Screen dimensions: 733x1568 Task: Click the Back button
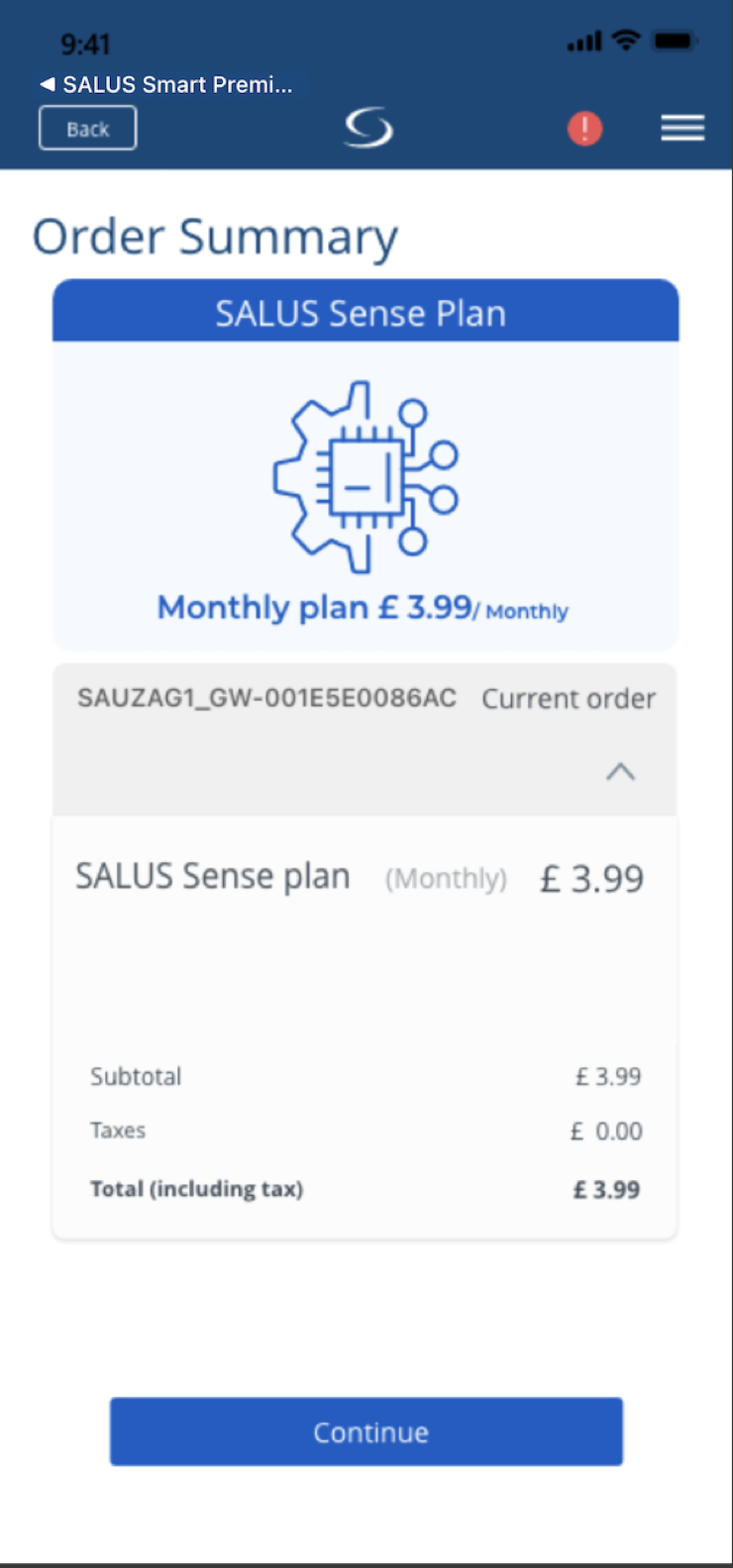coord(87,129)
